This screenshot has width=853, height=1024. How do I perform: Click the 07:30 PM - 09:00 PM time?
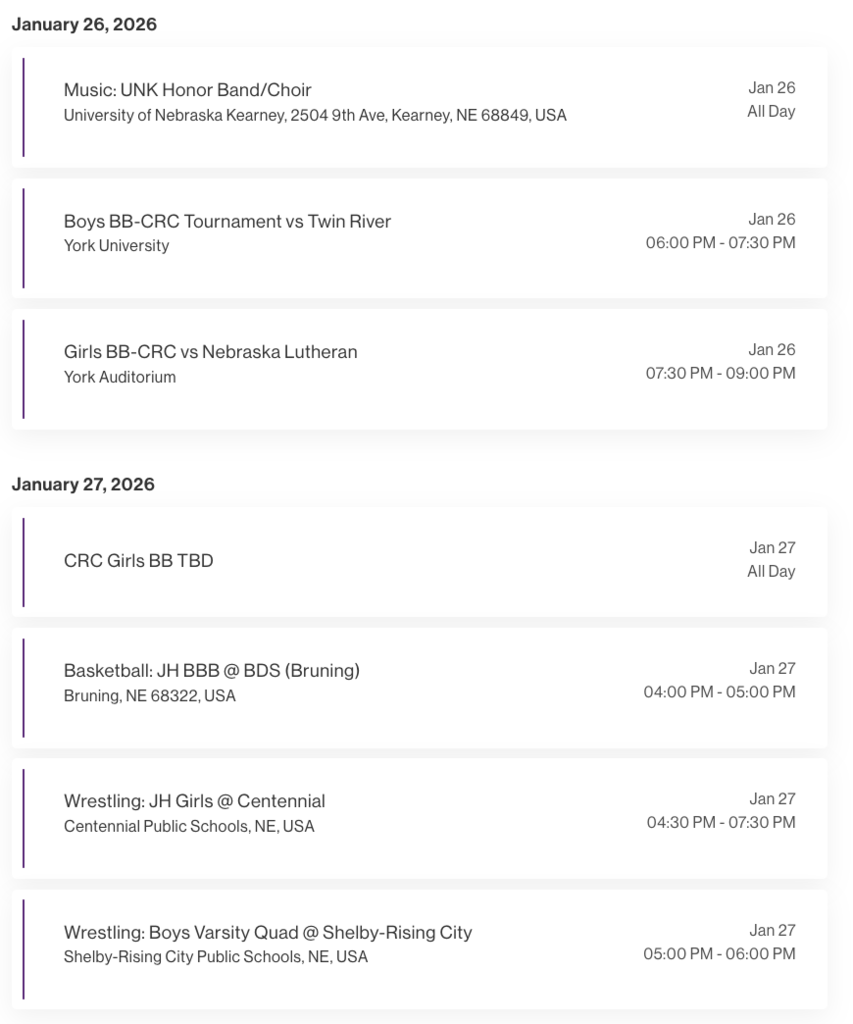click(720, 373)
